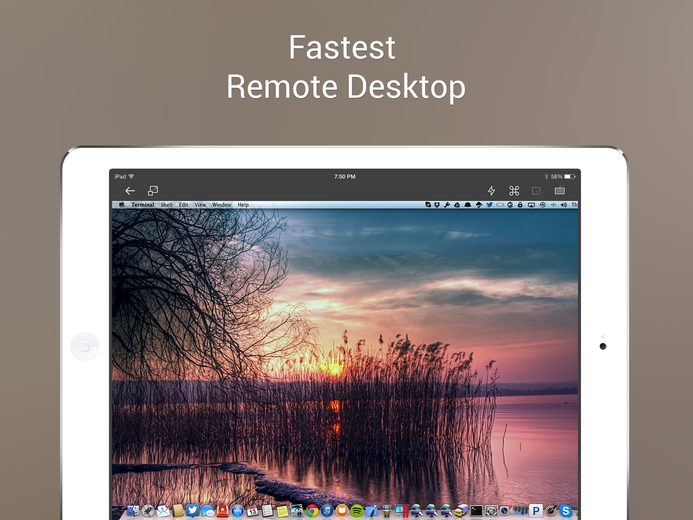Click the volume speaker menu bar icon
The height and width of the screenshot is (520, 693).
tap(564, 205)
